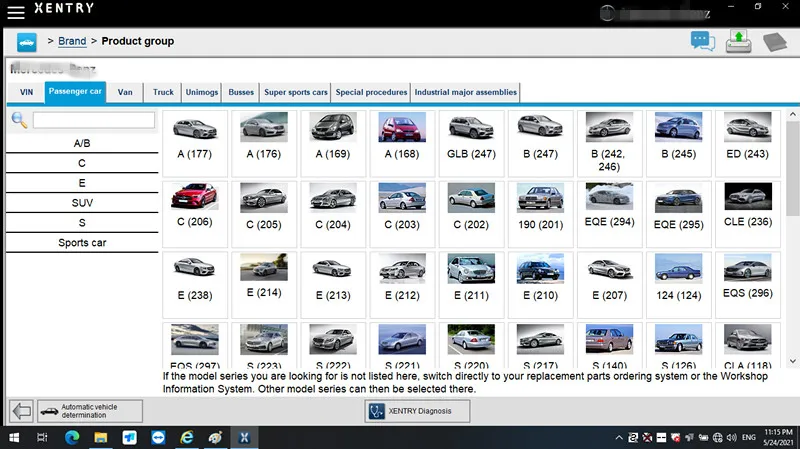
Task: Start Automatic vehicle determination
Action: click(90, 411)
